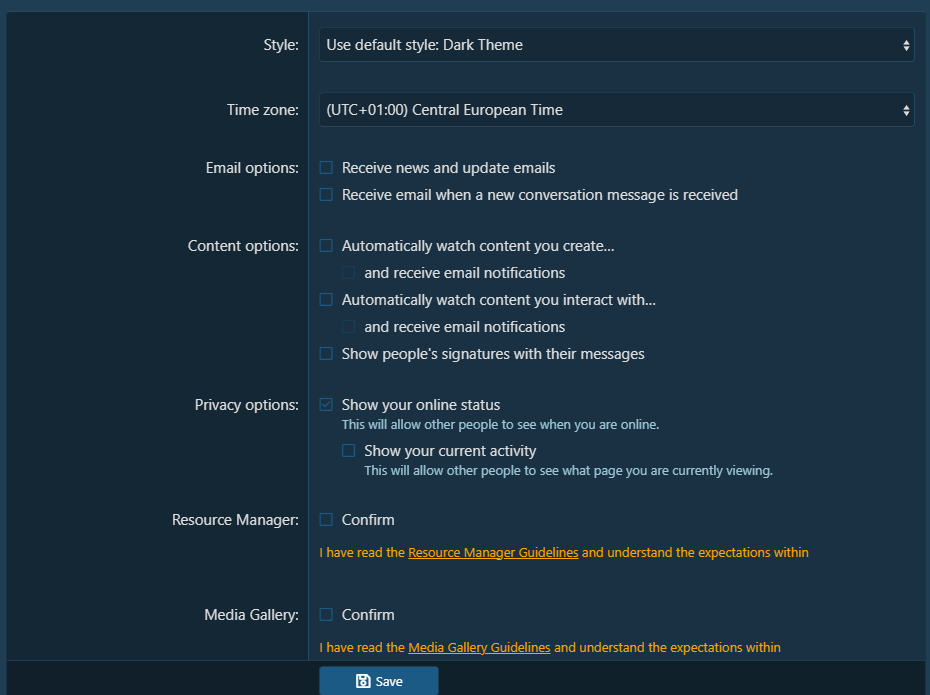This screenshot has height=695, width=930.
Task: Tick the Resource Manager Confirm checkbox
Action: pyautogui.click(x=326, y=520)
